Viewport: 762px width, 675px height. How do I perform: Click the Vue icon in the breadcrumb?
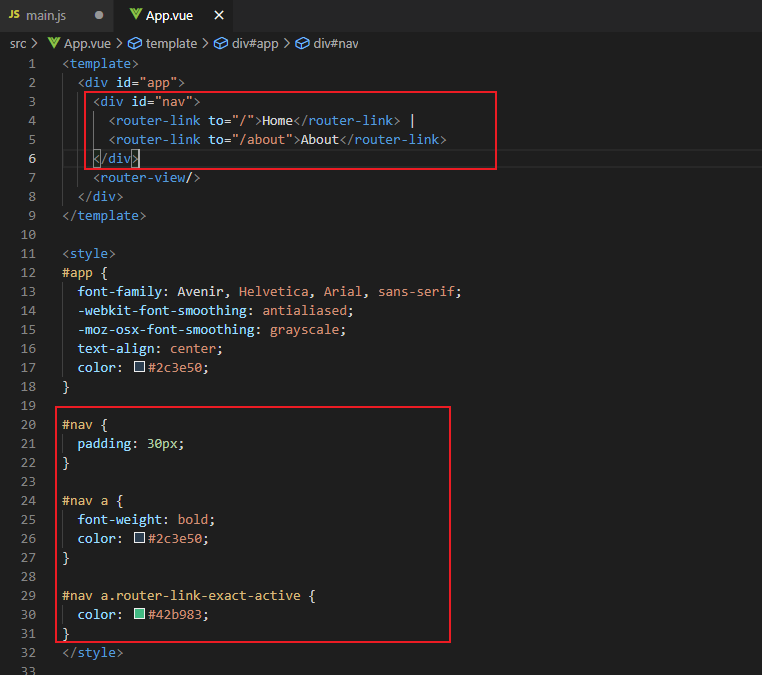pyautogui.click(x=54, y=43)
